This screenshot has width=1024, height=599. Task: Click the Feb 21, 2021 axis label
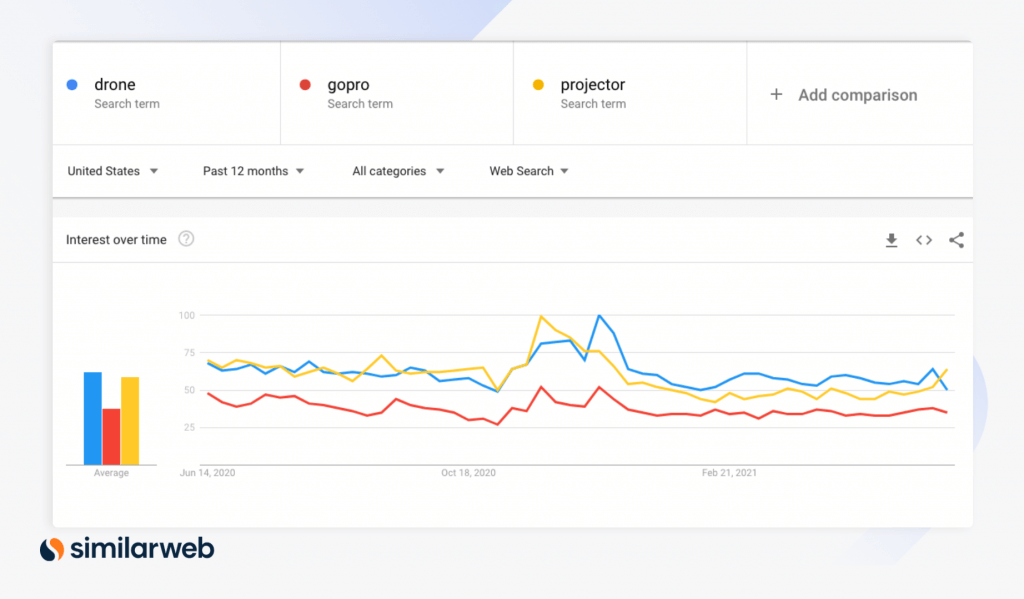coord(729,473)
